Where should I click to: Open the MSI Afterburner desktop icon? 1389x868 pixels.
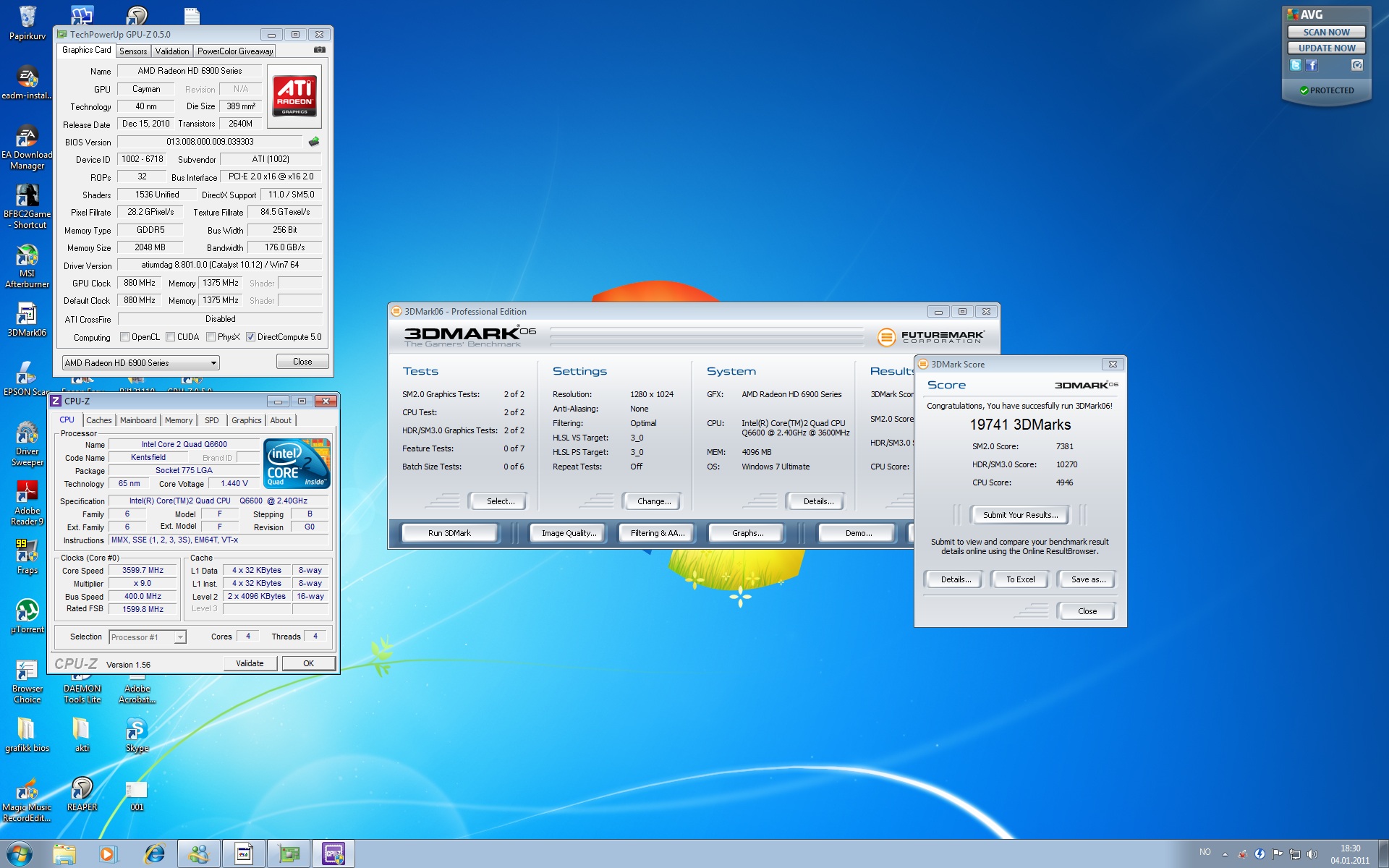click(x=27, y=266)
